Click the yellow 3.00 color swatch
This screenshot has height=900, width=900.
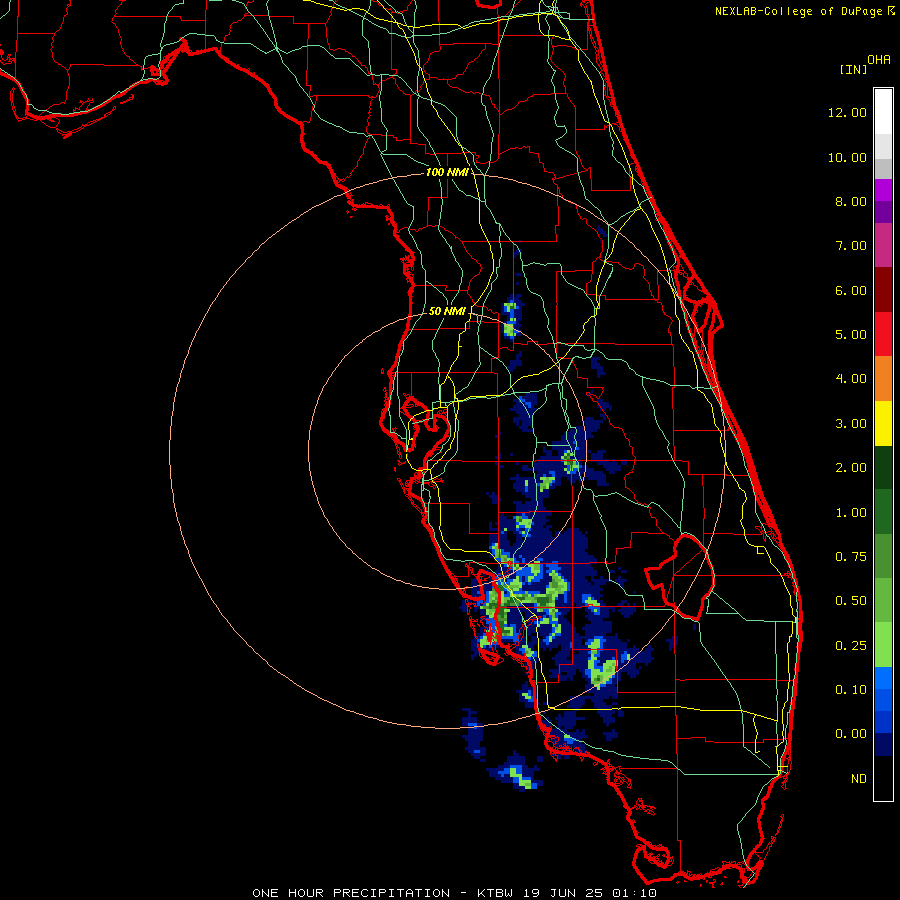click(883, 424)
